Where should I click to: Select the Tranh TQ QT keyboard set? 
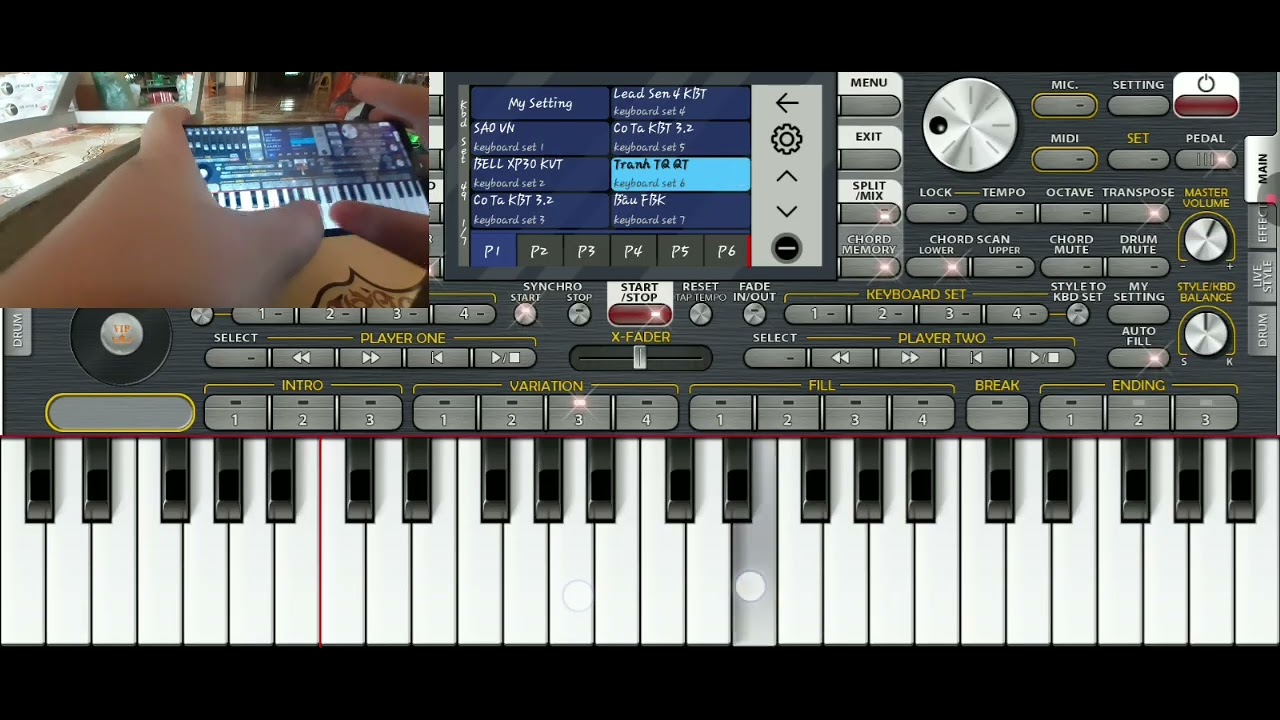[680, 173]
